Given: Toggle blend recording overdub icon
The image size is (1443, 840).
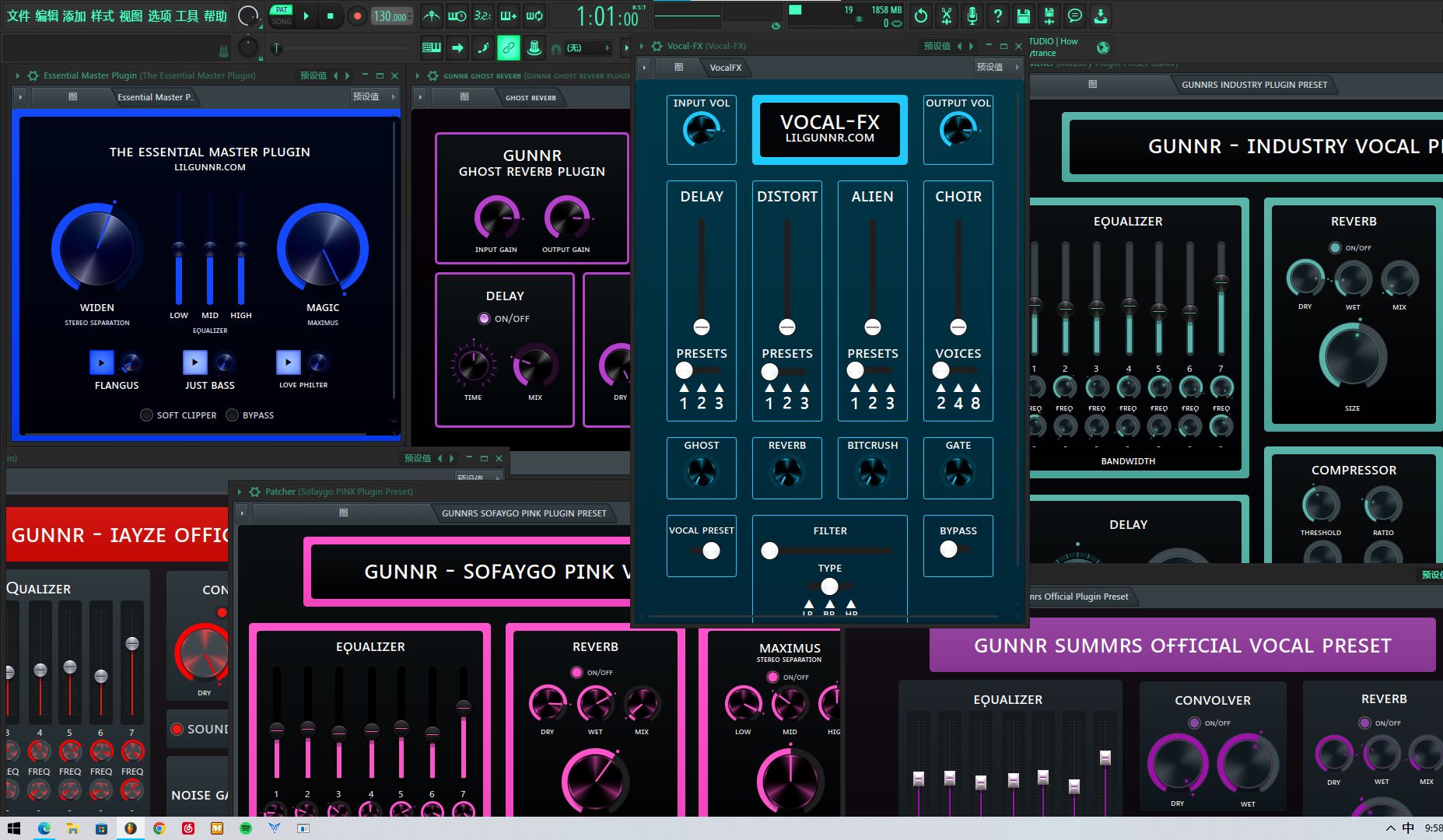Looking at the screenshot, I should pyautogui.click(x=509, y=16).
